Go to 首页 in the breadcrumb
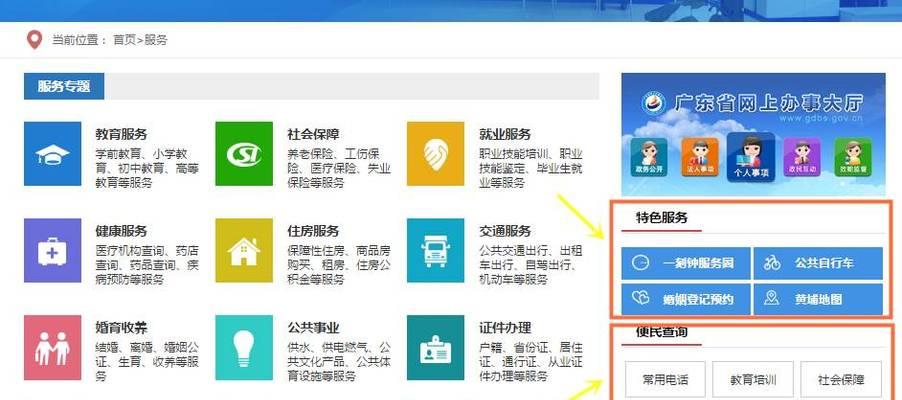The height and width of the screenshot is (400, 902). pyautogui.click(x=124, y=40)
